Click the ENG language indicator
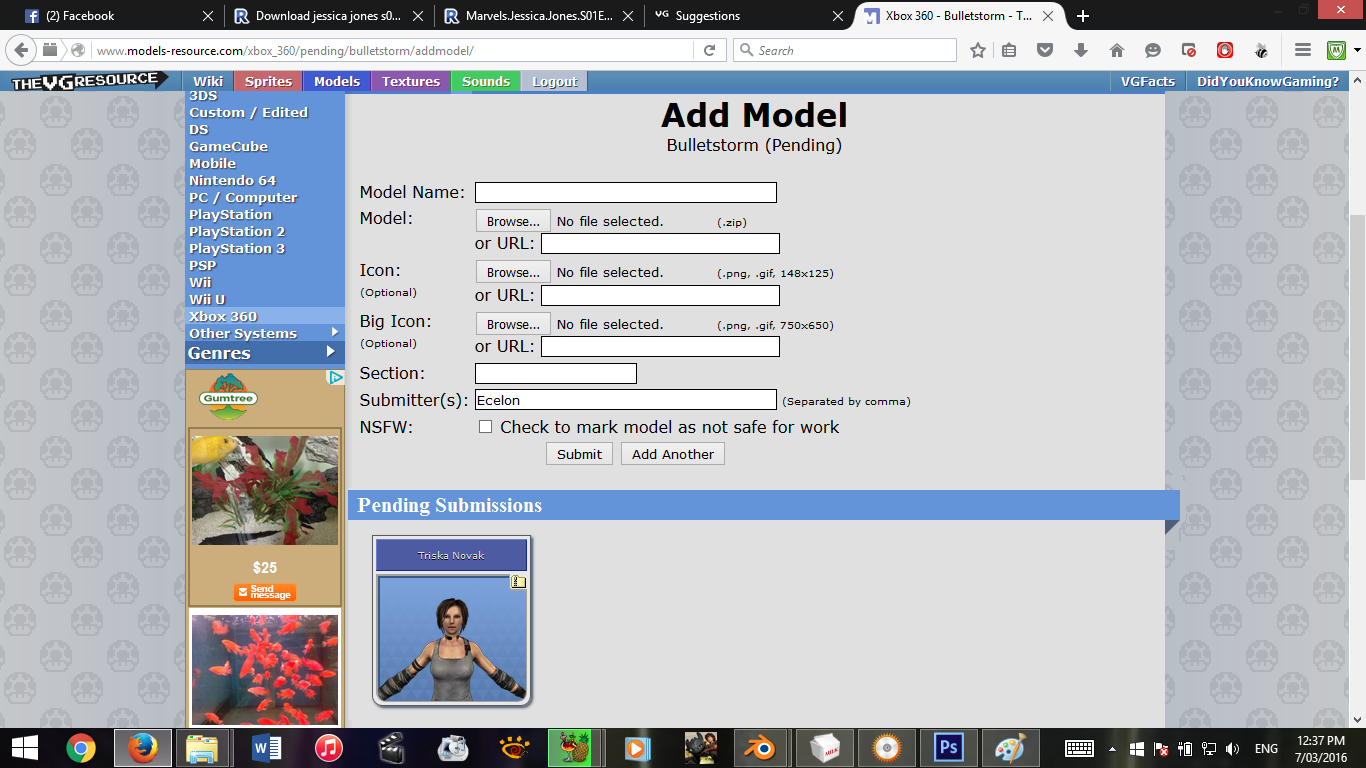Screen dimensions: 1366x768 pyautogui.click(x=1266, y=748)
